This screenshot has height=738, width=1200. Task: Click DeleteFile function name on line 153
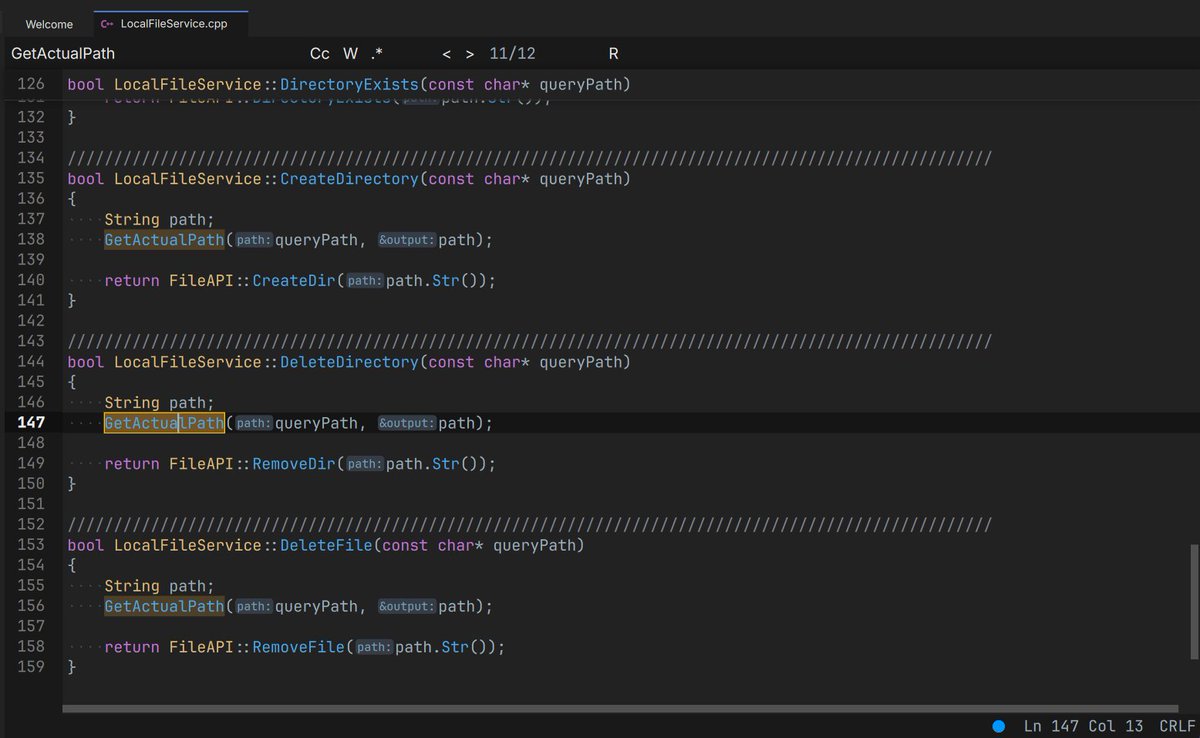click(x=326, y=545)
